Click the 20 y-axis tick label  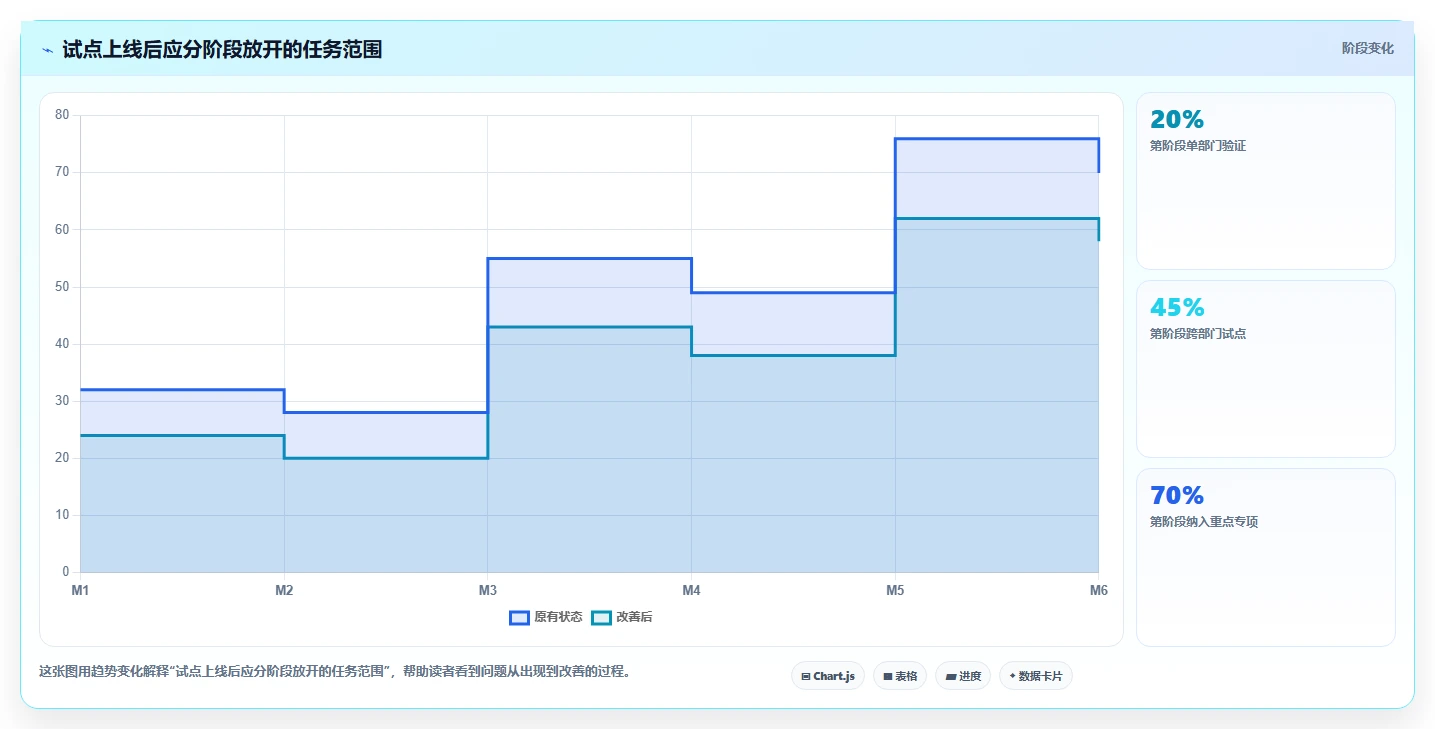tap(62, 458)
